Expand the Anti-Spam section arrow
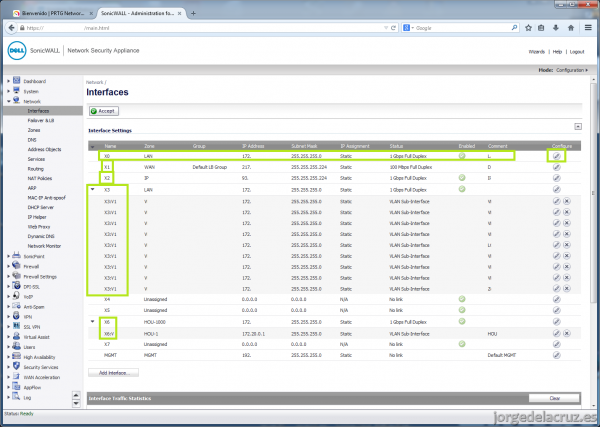This screenshot has width=600, height=427. point(8,306)
